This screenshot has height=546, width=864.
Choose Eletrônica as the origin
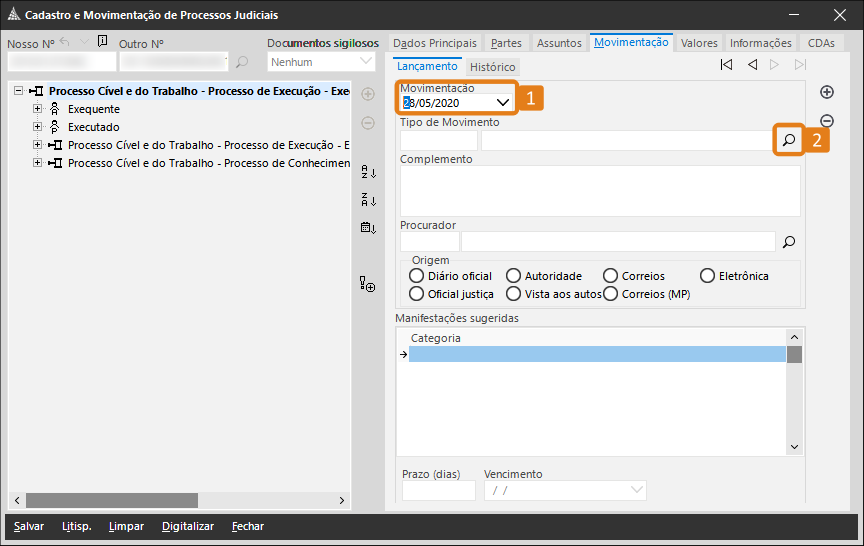(x=708, y=276)
